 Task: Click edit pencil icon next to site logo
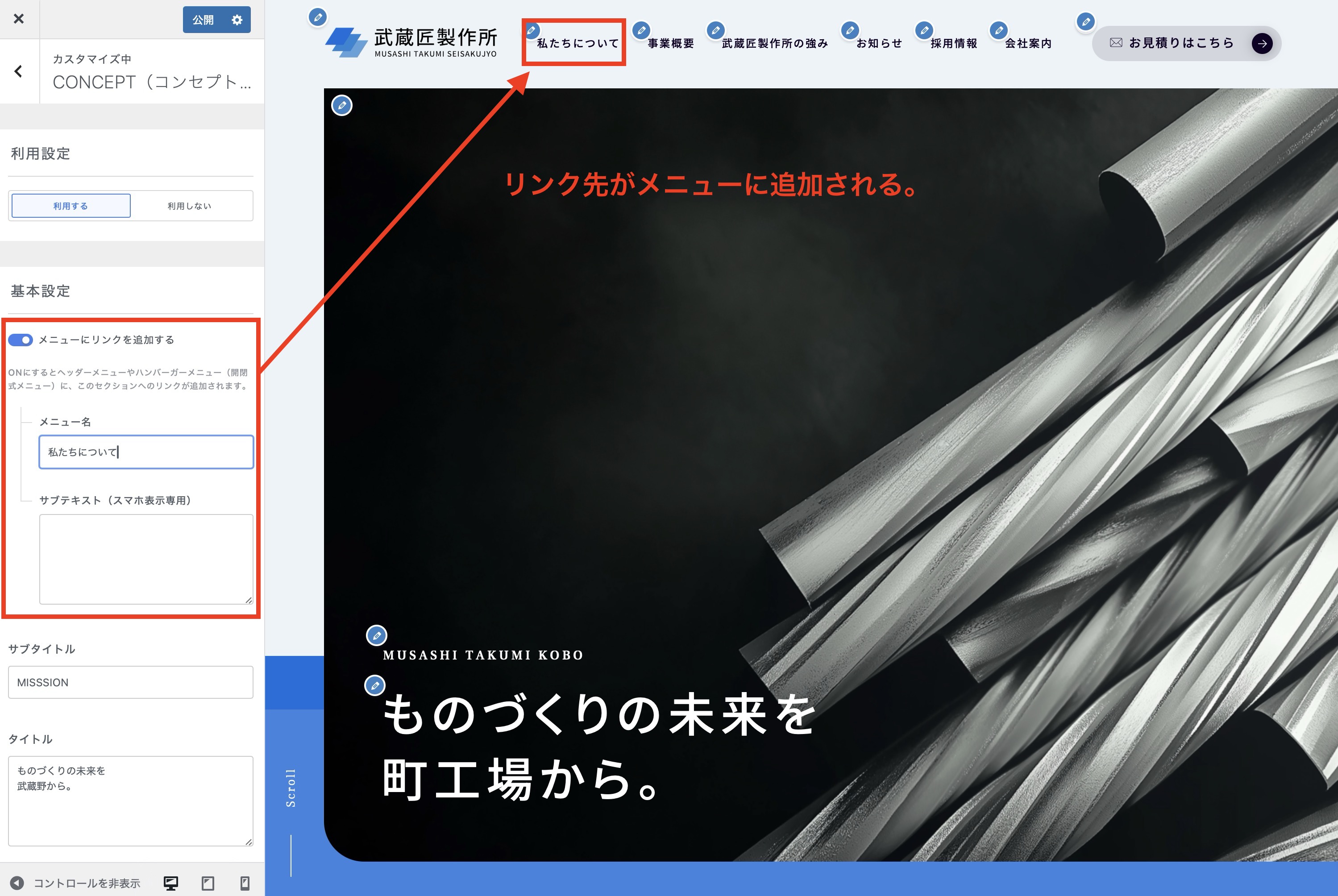tap(318, 17)
